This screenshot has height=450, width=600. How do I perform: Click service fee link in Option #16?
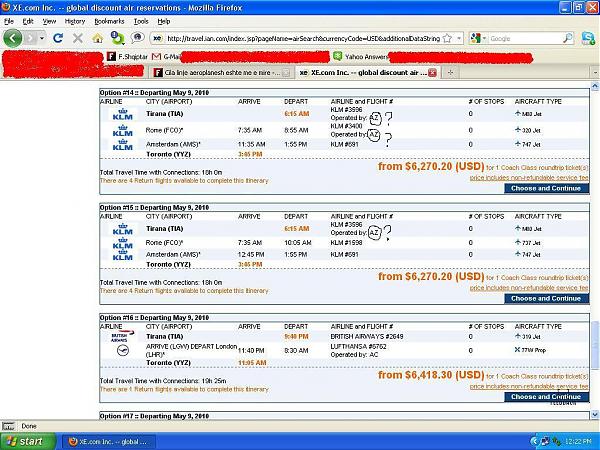[x=529, y=386]
